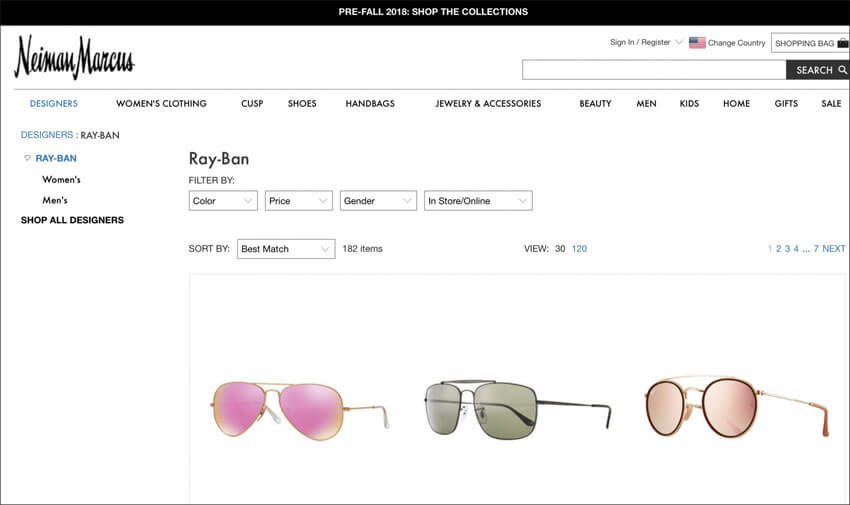Collapse the RAY-BAN sidebar heart arrow

pyautogui.click(x=27, y=158)
